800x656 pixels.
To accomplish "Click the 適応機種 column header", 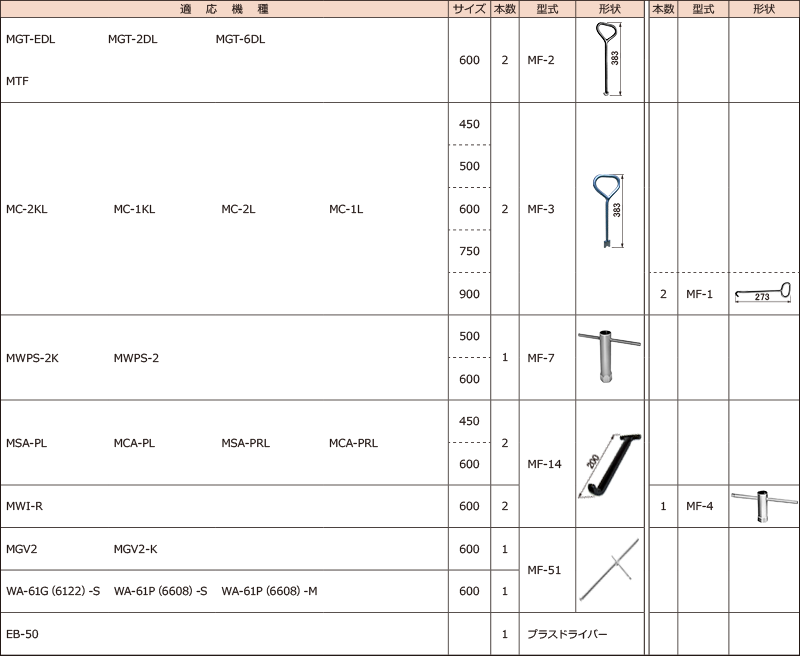I will click(224, 9).
